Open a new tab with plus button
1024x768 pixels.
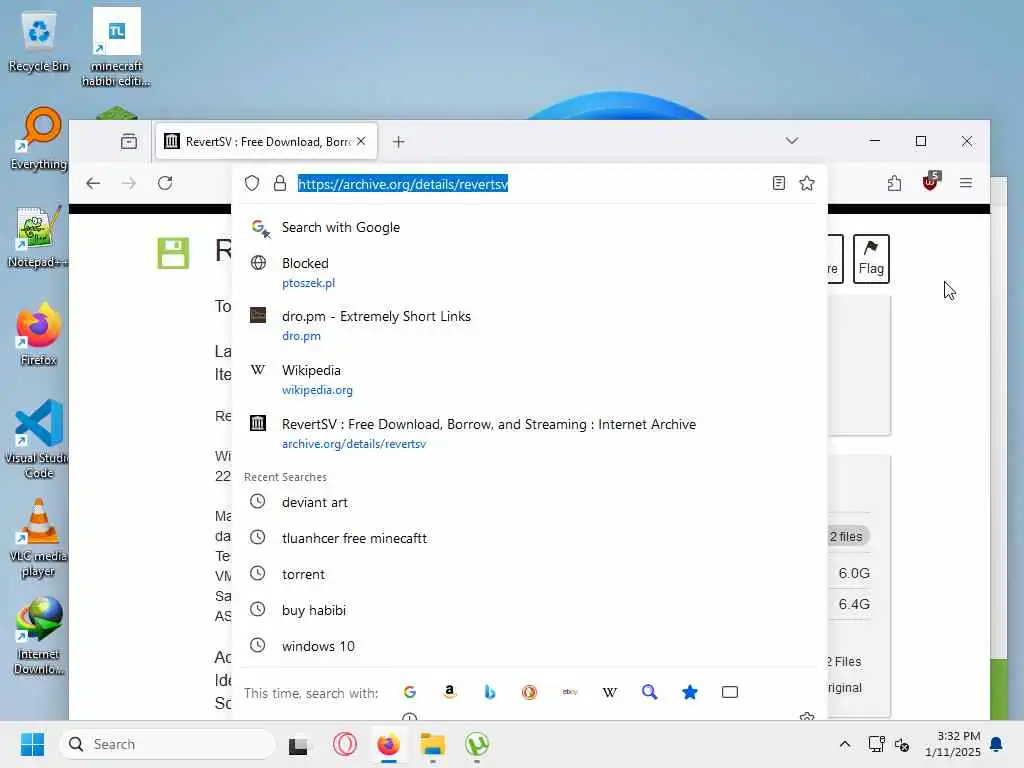(398, 142)
